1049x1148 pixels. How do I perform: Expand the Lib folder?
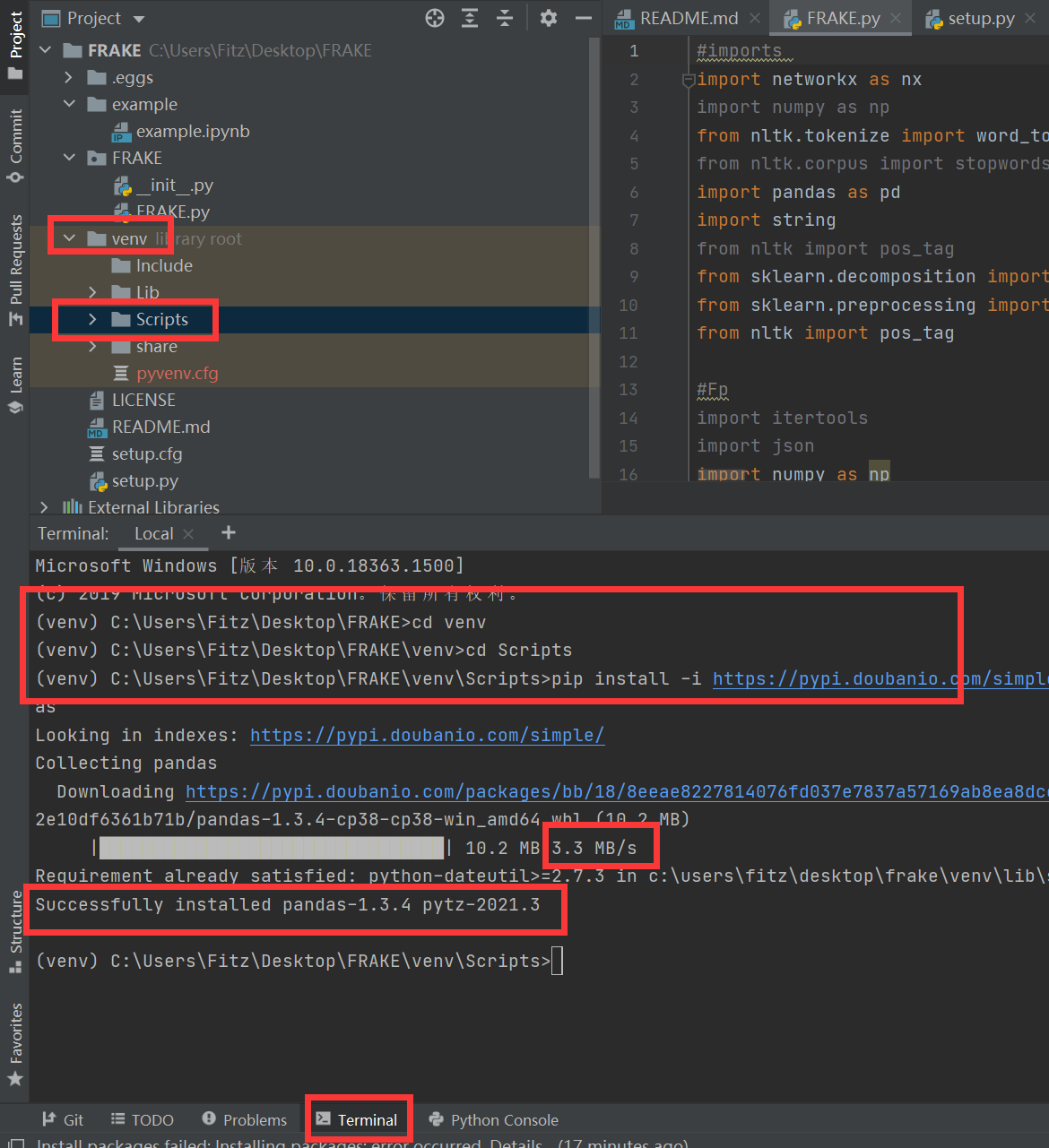tap(92, 292)
